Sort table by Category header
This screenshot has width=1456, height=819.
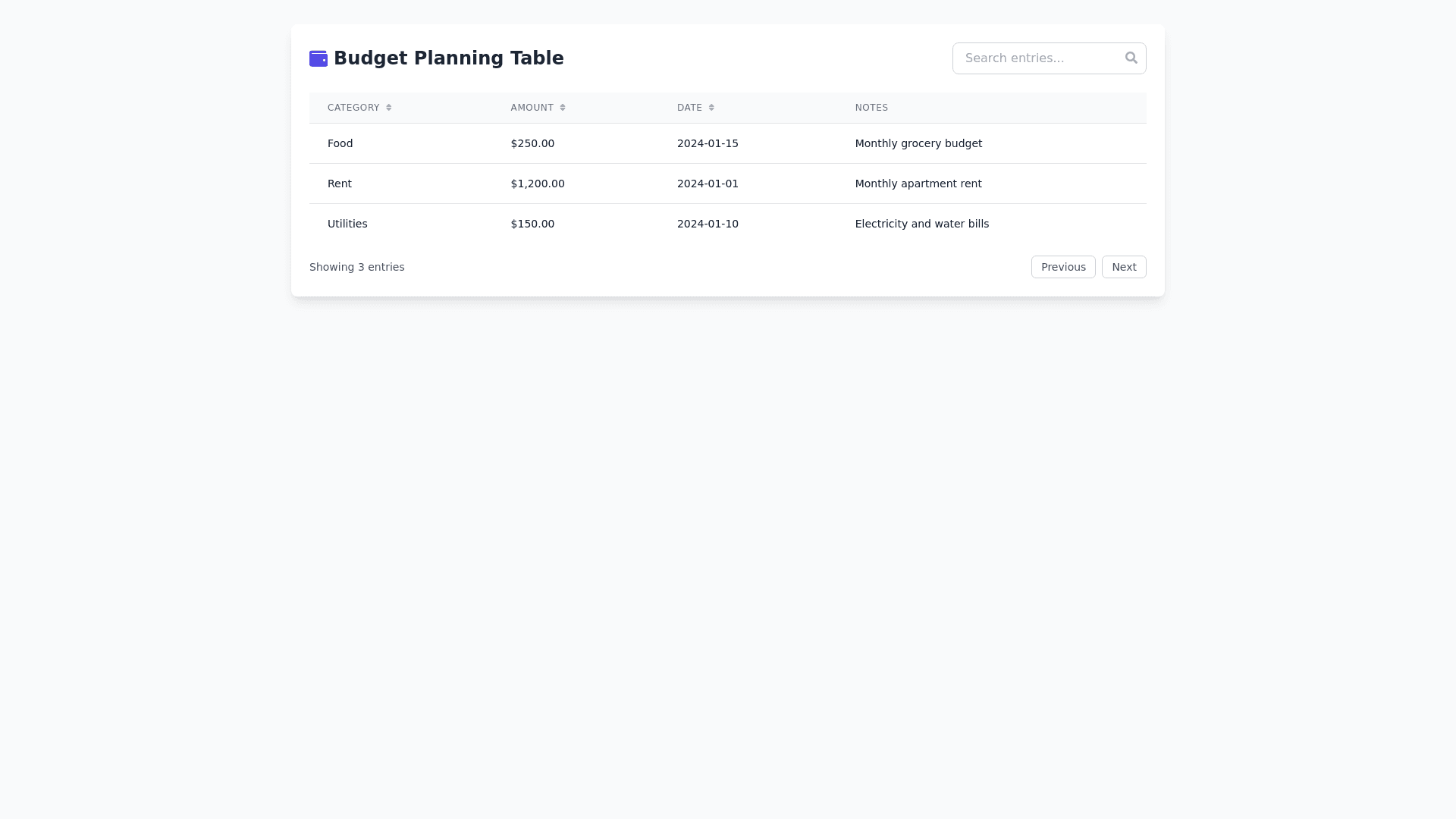pos(353,108)
